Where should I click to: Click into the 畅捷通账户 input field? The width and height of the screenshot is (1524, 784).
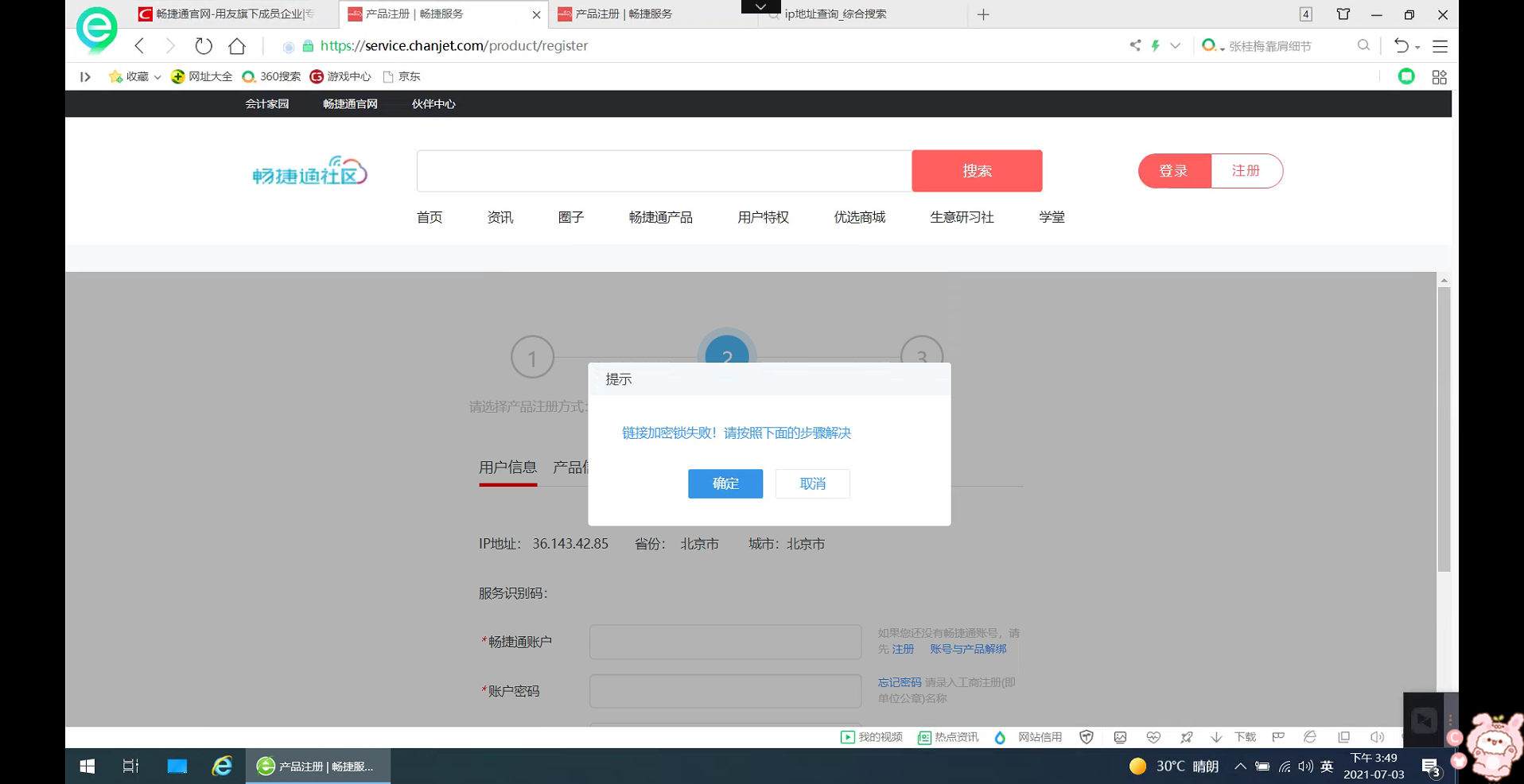(x=725, y=642)
